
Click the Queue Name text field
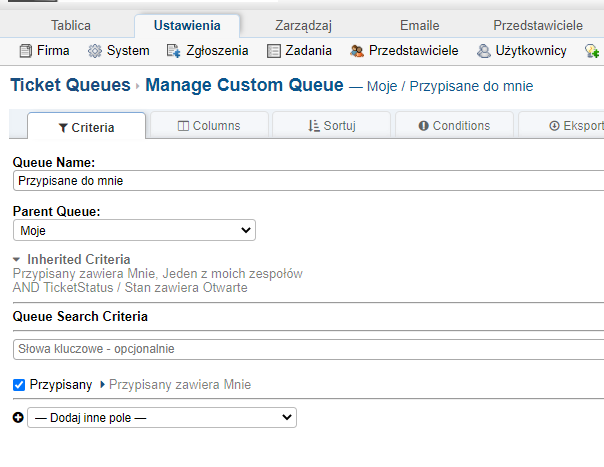pos(308,181)
